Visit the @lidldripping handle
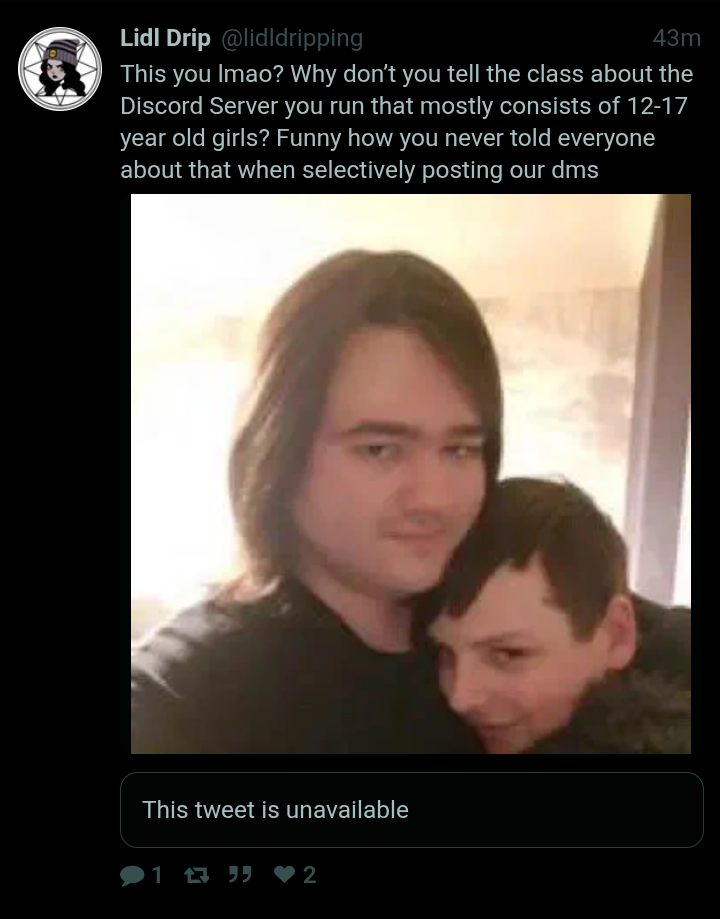 click(x=292, y=38)
